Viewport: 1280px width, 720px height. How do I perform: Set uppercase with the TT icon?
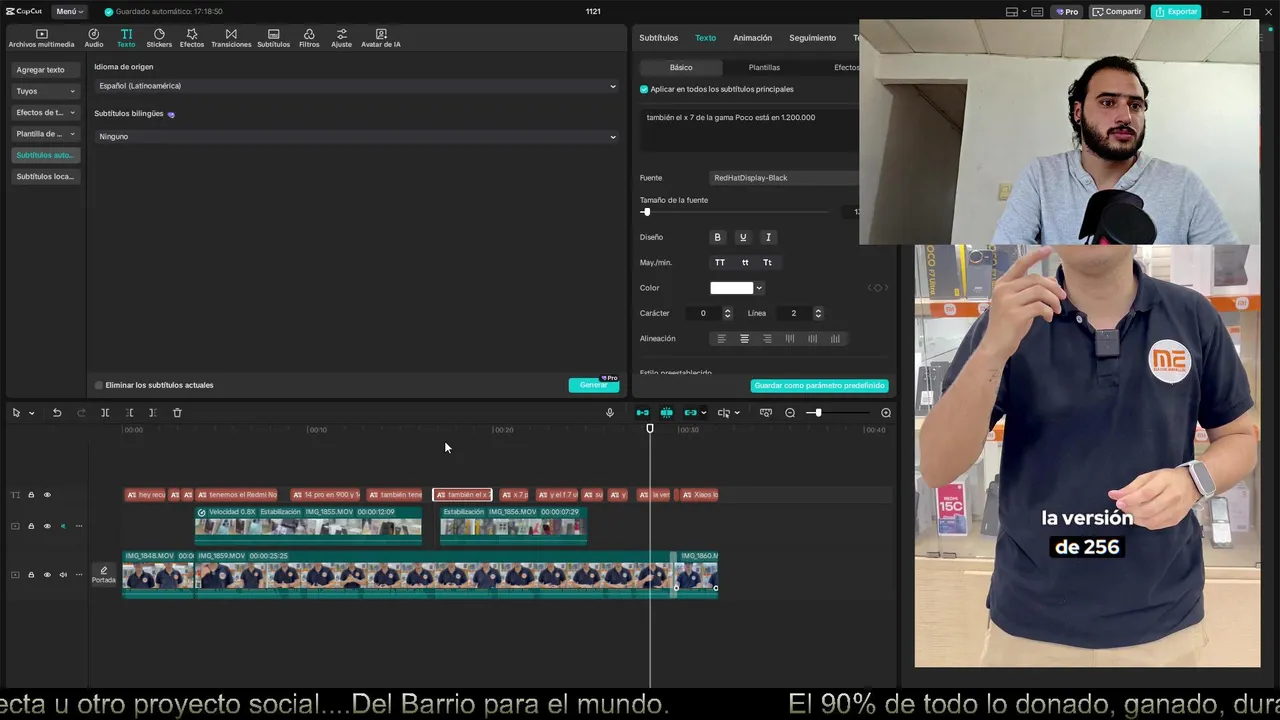(x=720, y=262)
